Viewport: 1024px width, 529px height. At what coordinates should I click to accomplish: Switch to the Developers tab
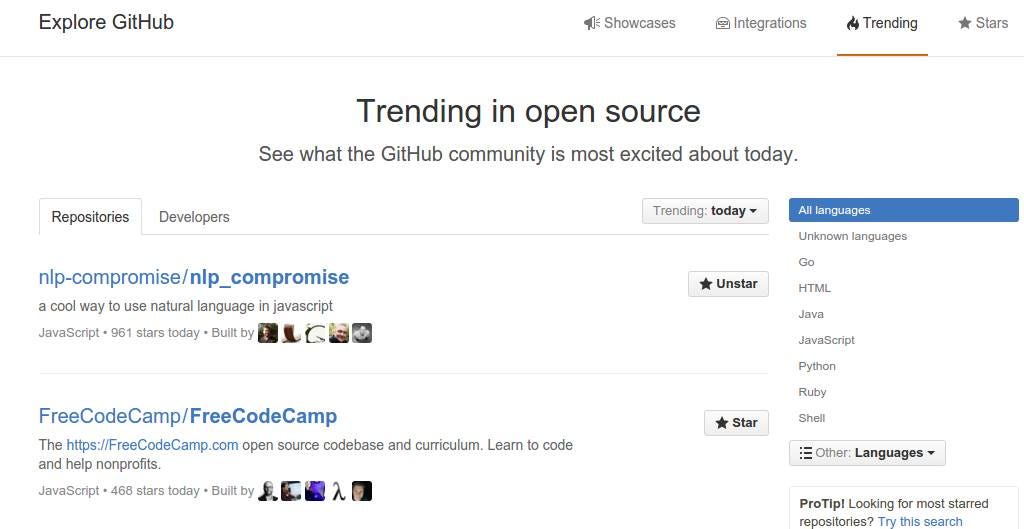point(194,217)
